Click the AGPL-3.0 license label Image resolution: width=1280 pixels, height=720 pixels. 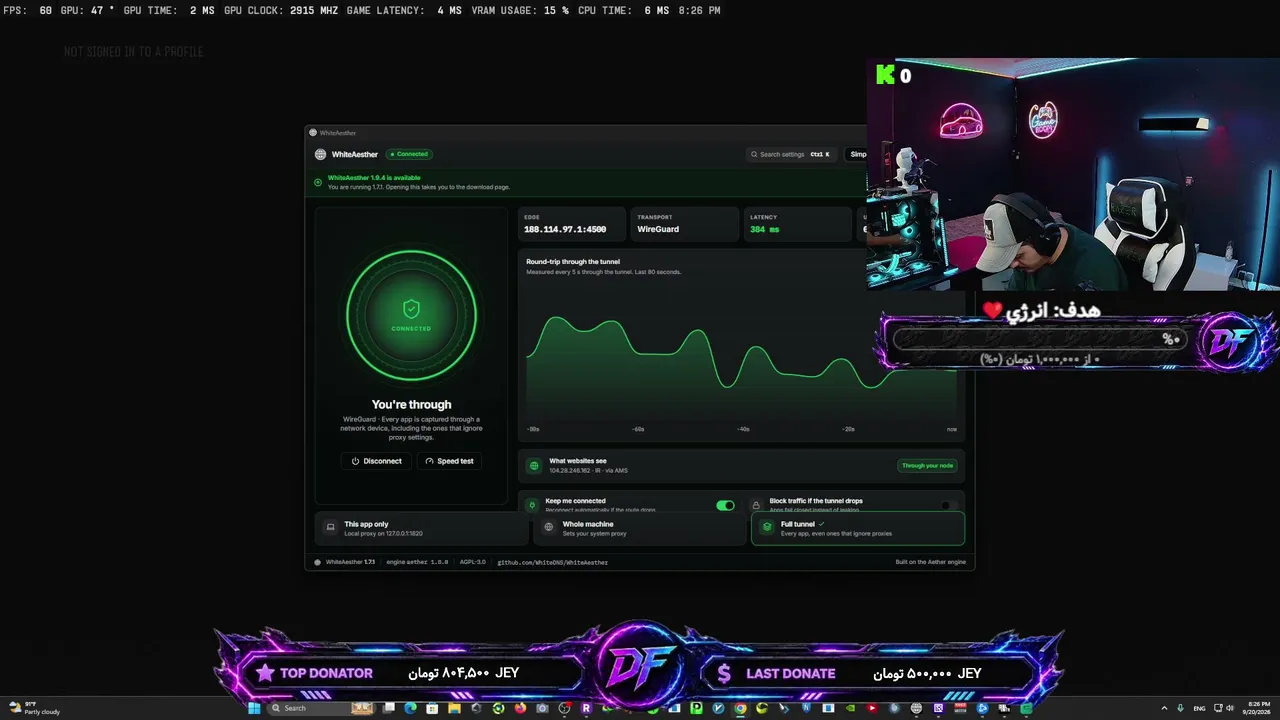pos(473,562)
